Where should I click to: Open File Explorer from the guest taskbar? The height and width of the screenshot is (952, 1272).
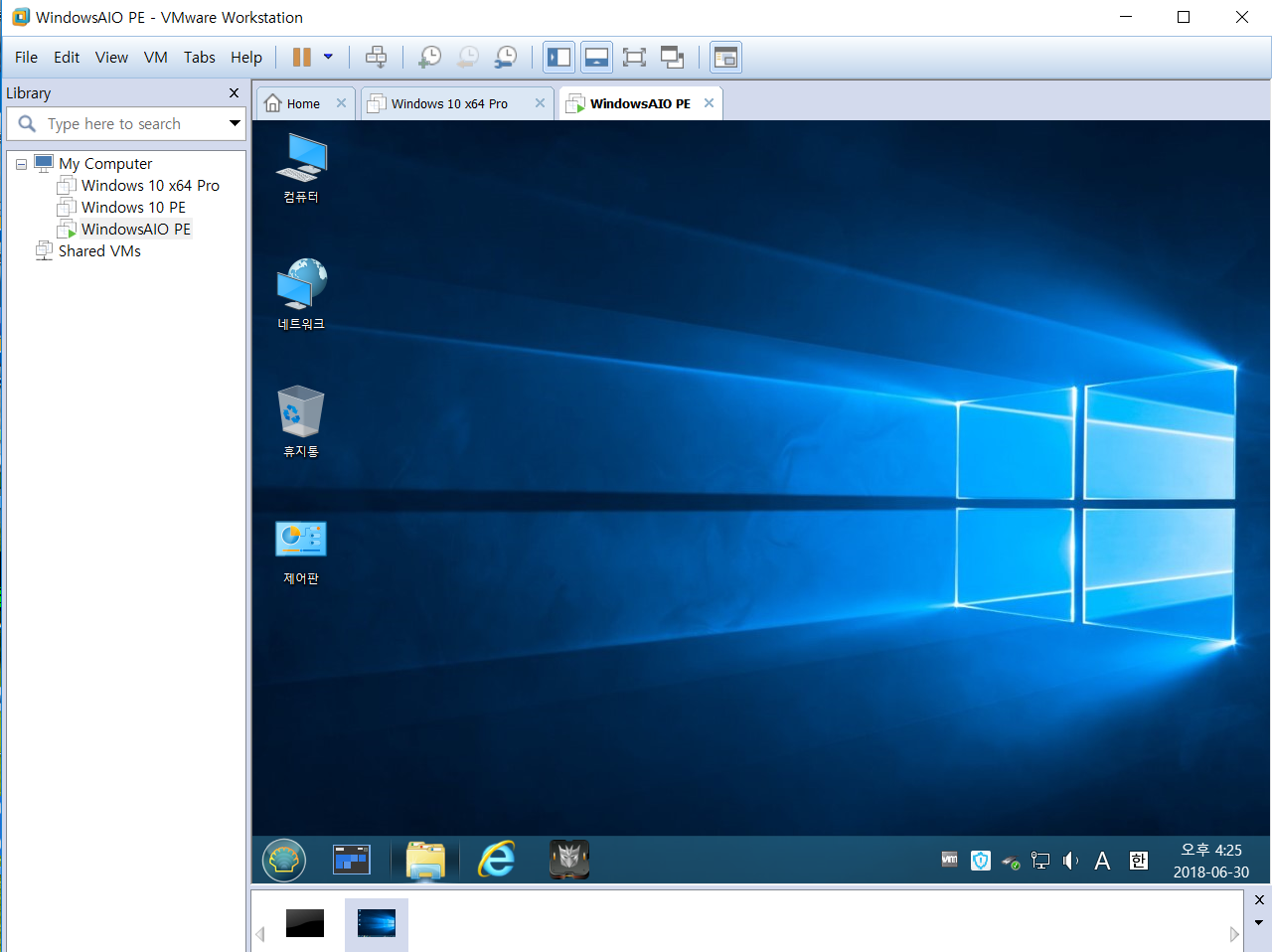pos(425,861)
